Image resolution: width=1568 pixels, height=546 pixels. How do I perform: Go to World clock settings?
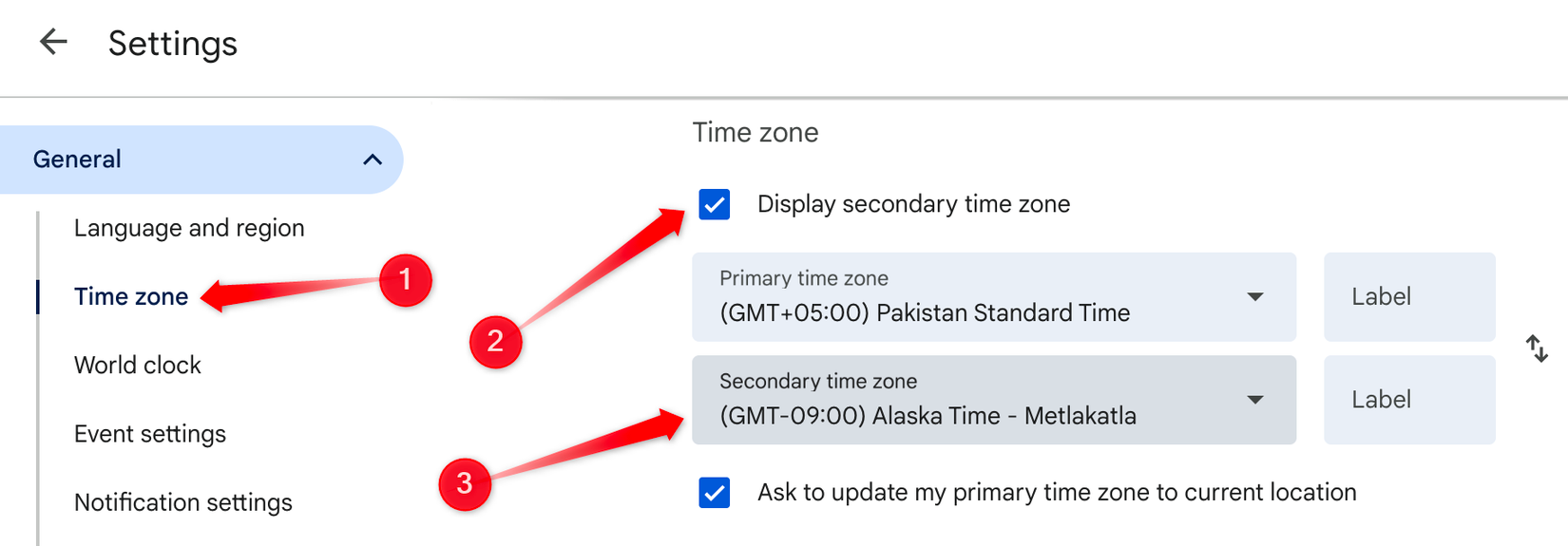(x=138, y=365)
